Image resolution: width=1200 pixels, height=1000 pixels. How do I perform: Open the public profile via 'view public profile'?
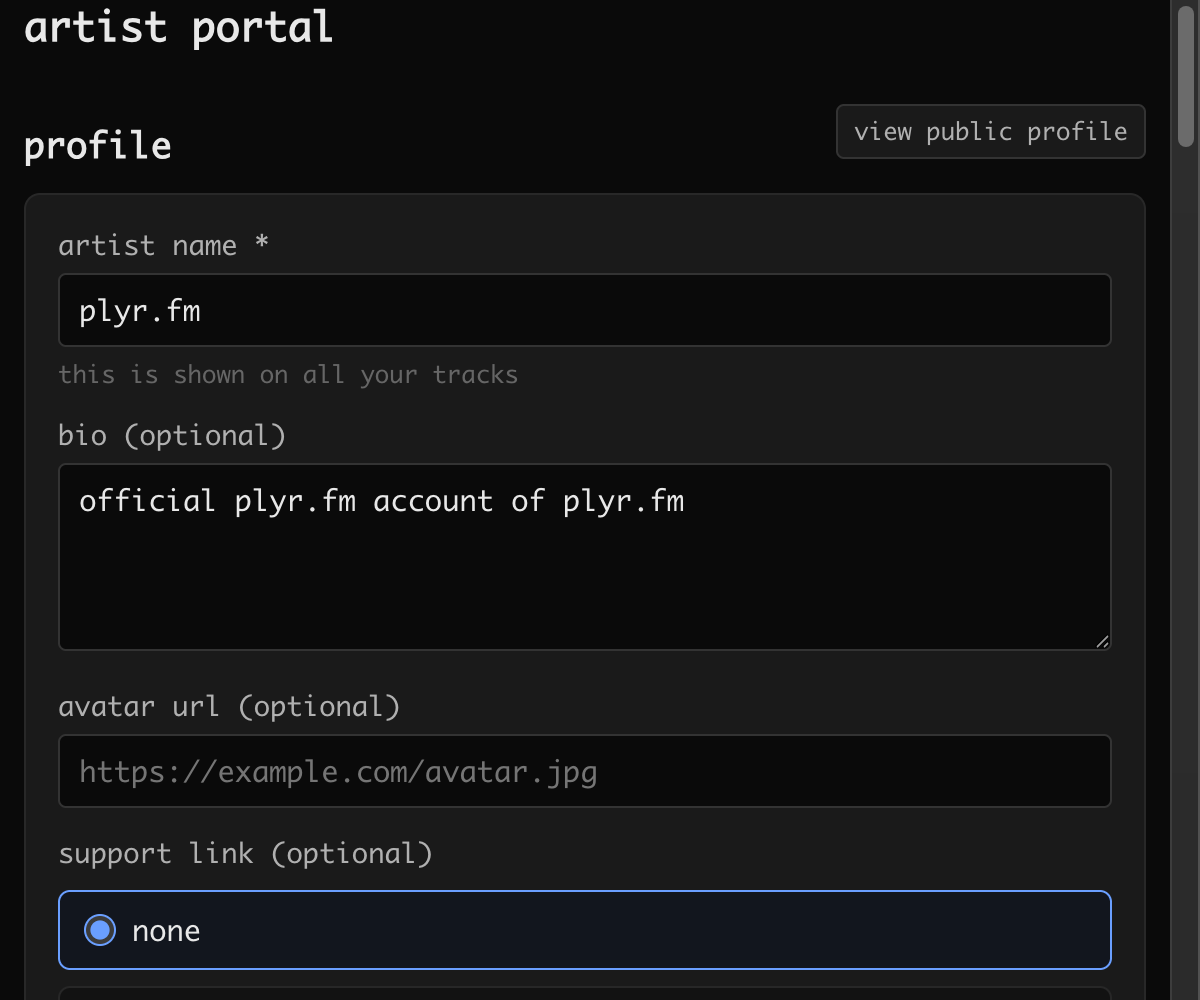point(989,131)
